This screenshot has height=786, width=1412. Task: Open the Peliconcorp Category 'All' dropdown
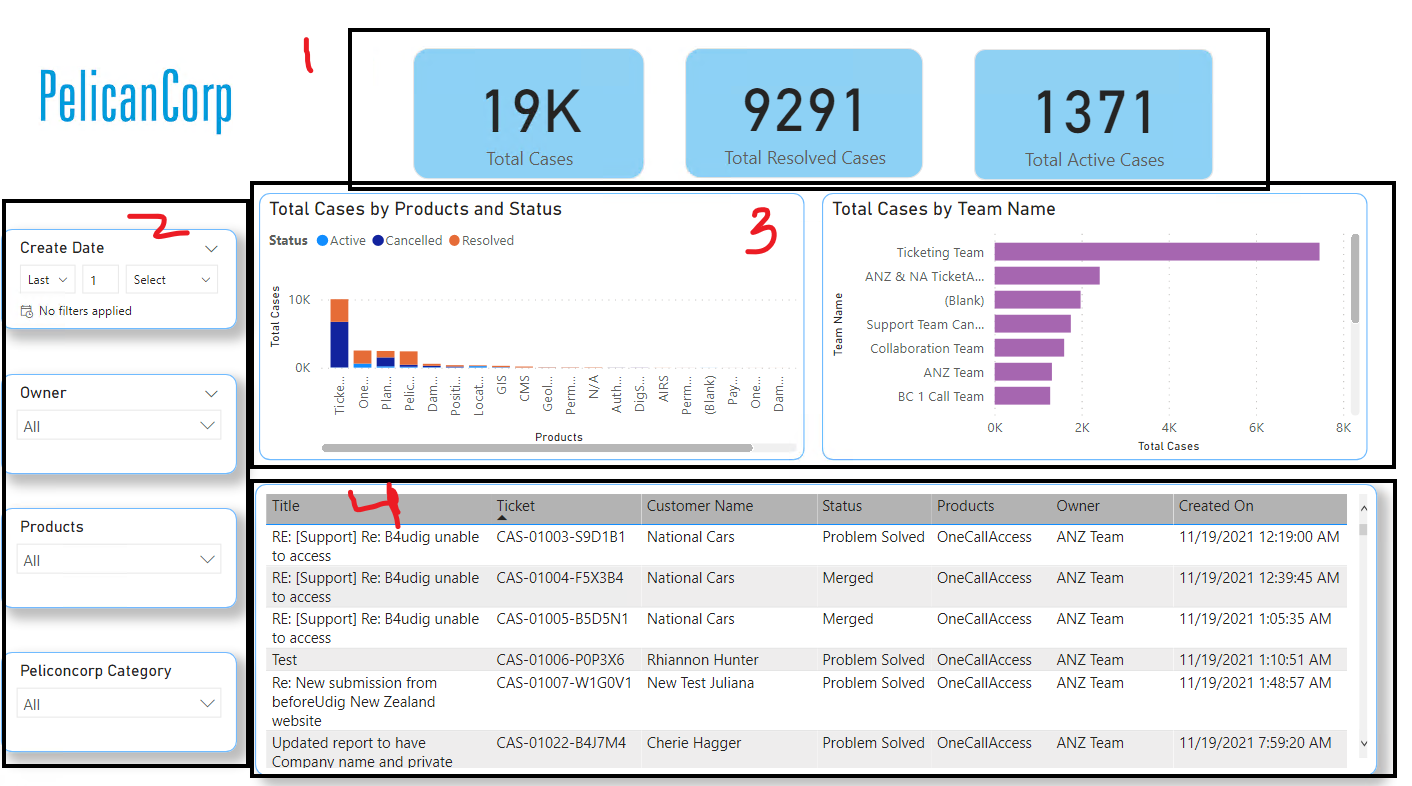point(118,703)
